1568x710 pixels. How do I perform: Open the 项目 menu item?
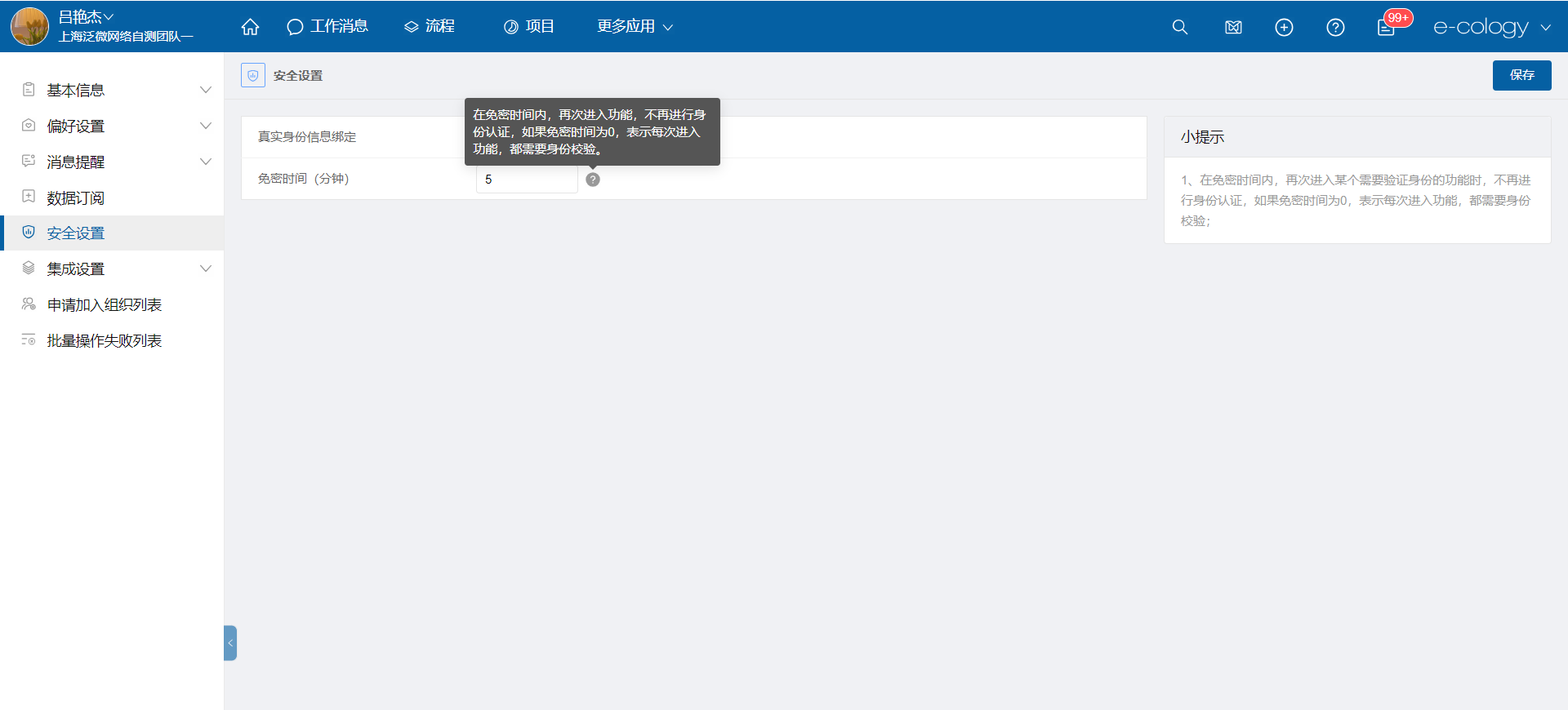[529, 26]
